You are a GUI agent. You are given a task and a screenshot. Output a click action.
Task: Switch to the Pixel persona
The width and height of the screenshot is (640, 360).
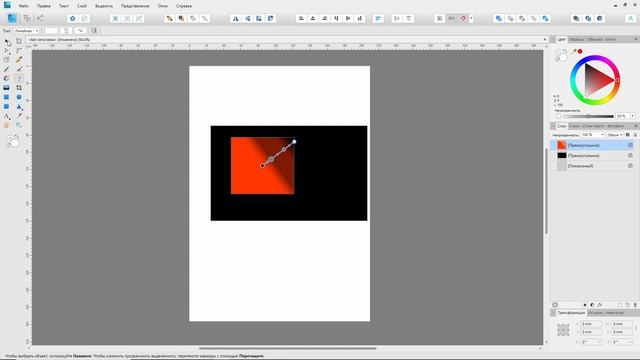(27, 18)
